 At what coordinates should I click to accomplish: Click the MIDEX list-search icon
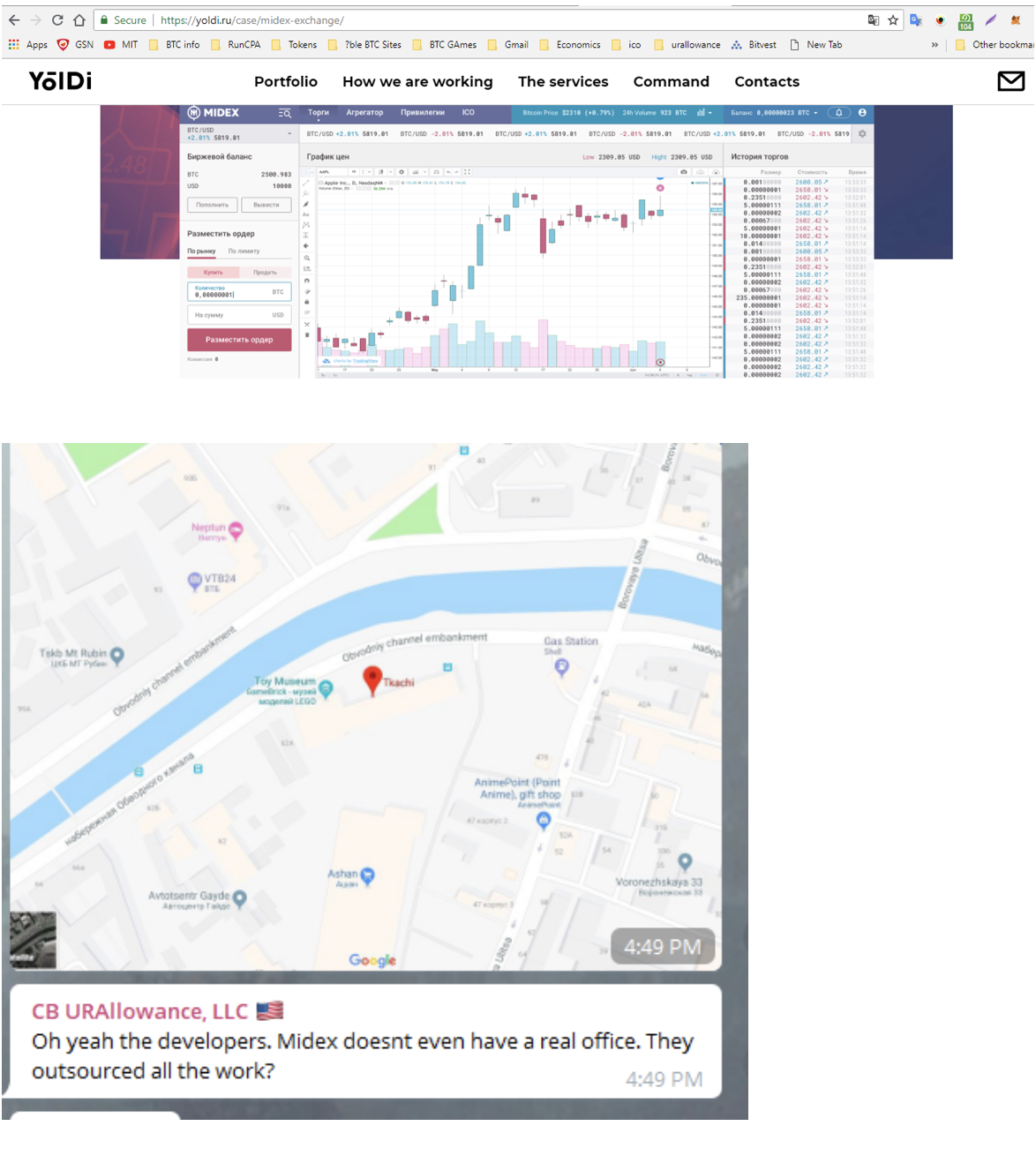point(285,113)
